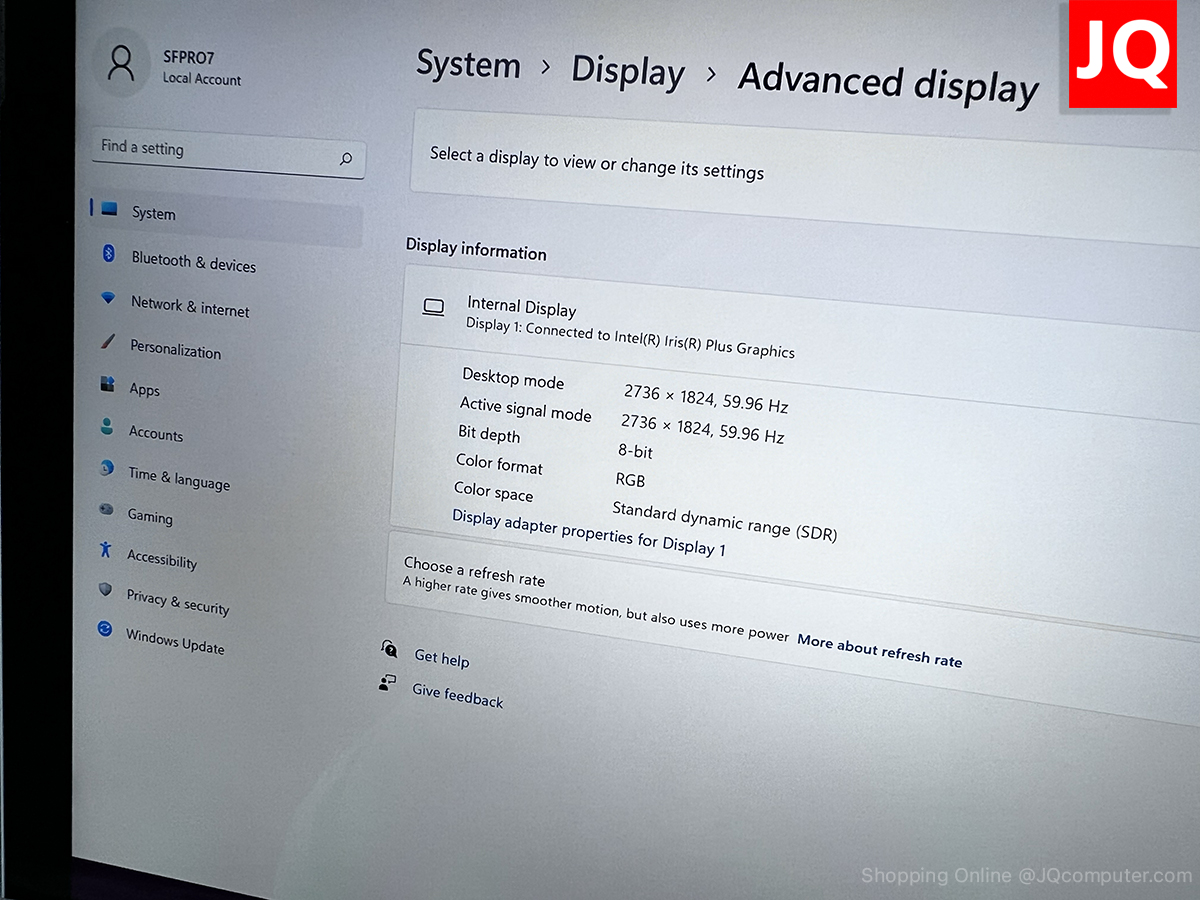Click the Desktop mode value 2736 × 1824
The image size is (1200, 900).
point(706,398)
